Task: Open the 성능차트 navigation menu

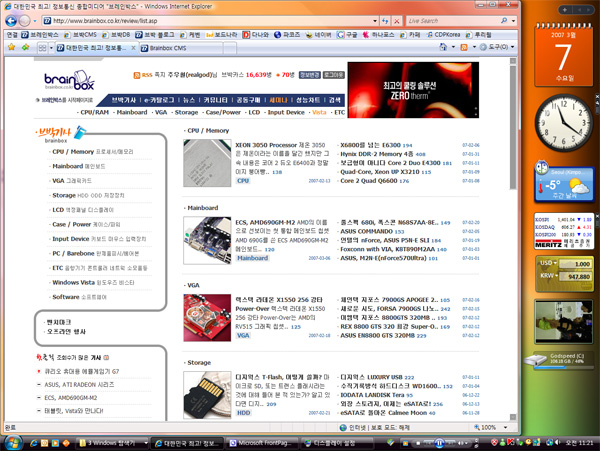Action: coord(308,100)
